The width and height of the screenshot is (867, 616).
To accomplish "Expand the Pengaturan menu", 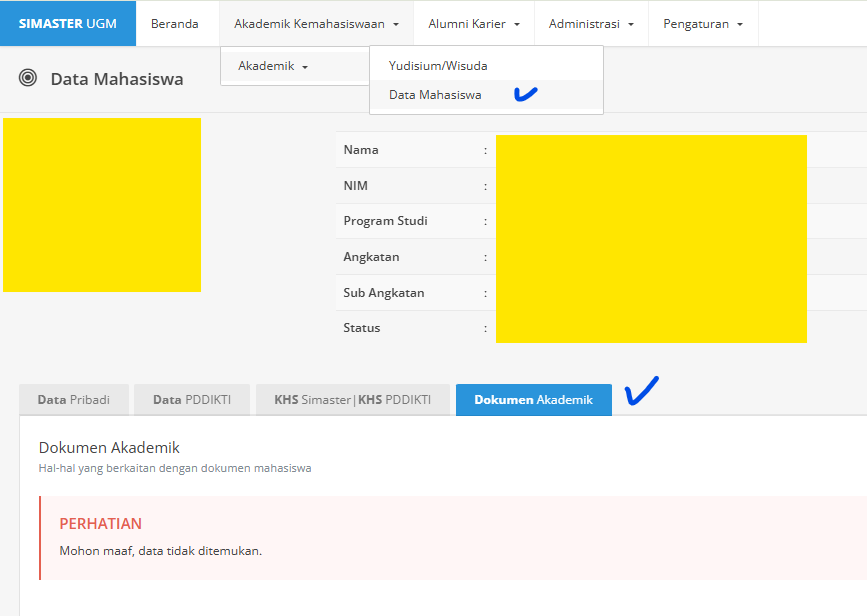I will (x=702, y=24).
